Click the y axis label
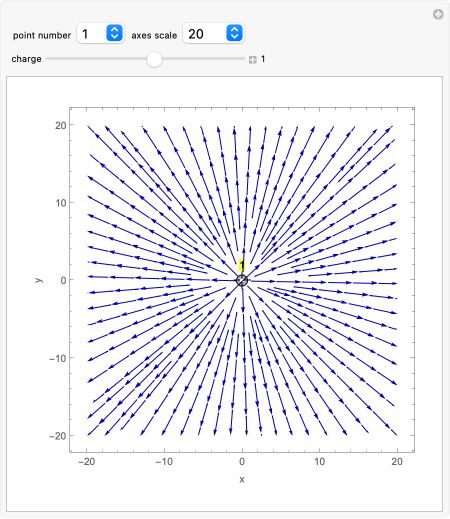Screen dimensions: 450x519 [x=39, y=280]
